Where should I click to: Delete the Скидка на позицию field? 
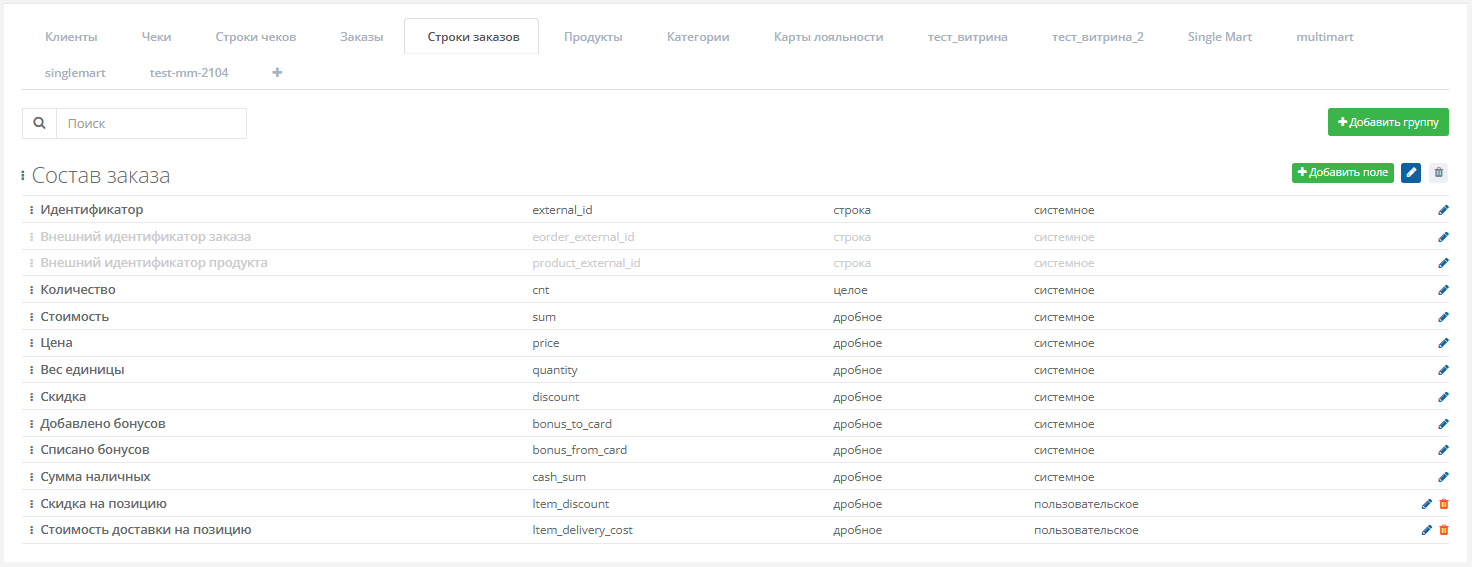[1444, 504]
